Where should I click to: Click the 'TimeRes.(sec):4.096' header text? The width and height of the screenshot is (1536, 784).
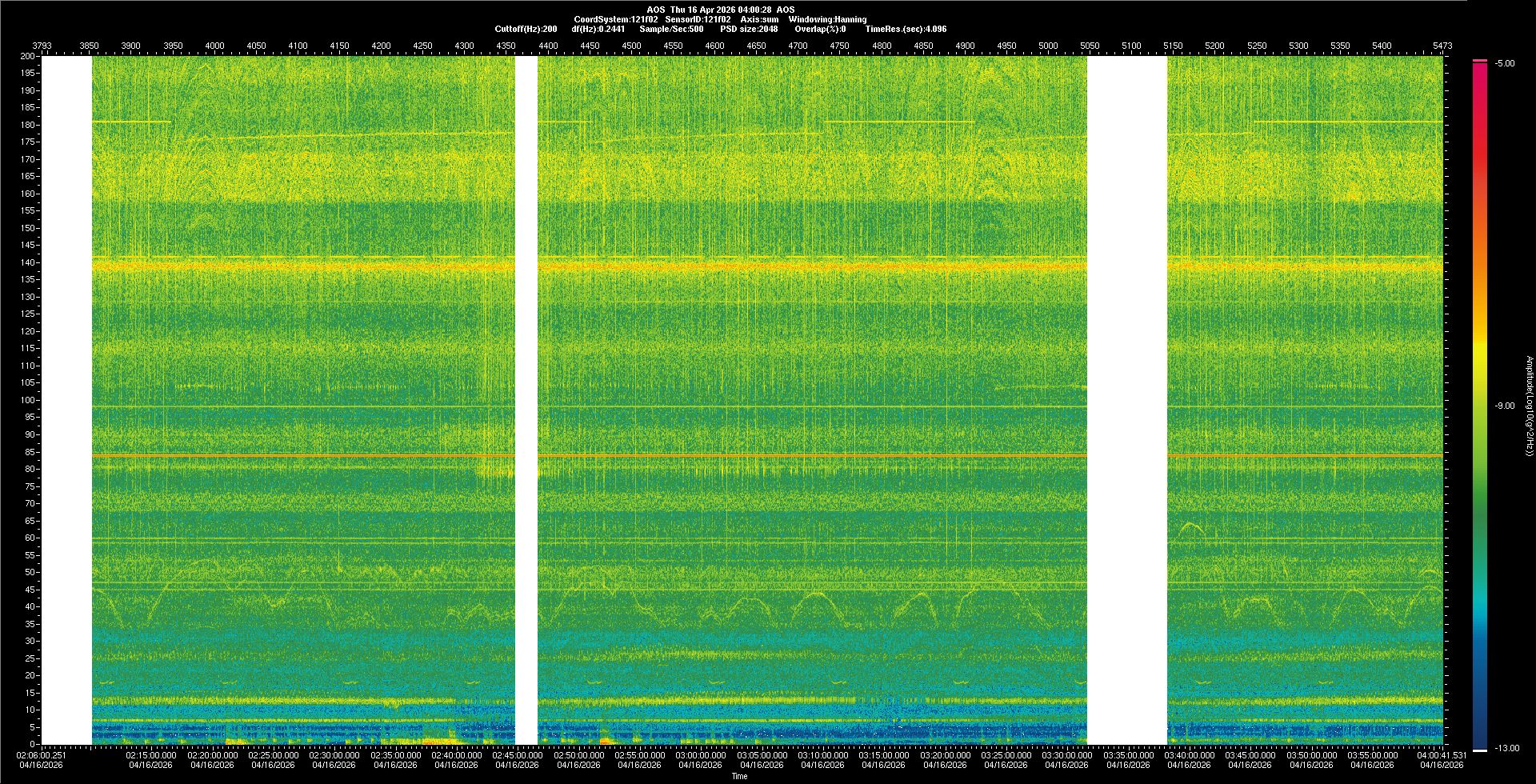[x=906, y=29]
